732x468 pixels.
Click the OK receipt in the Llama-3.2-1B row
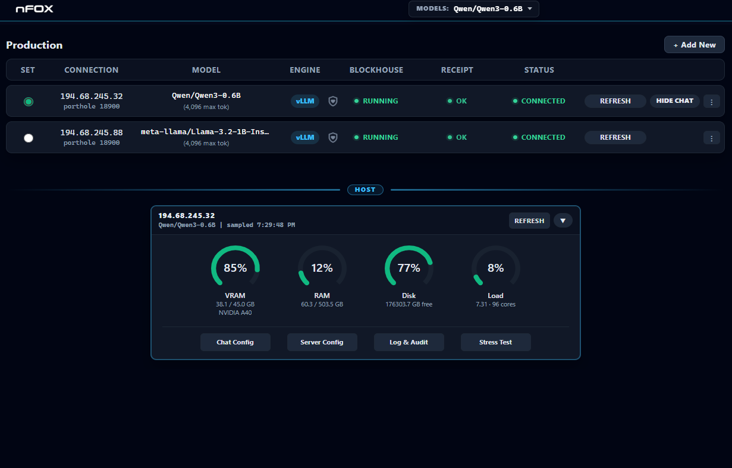pos(457,137)
